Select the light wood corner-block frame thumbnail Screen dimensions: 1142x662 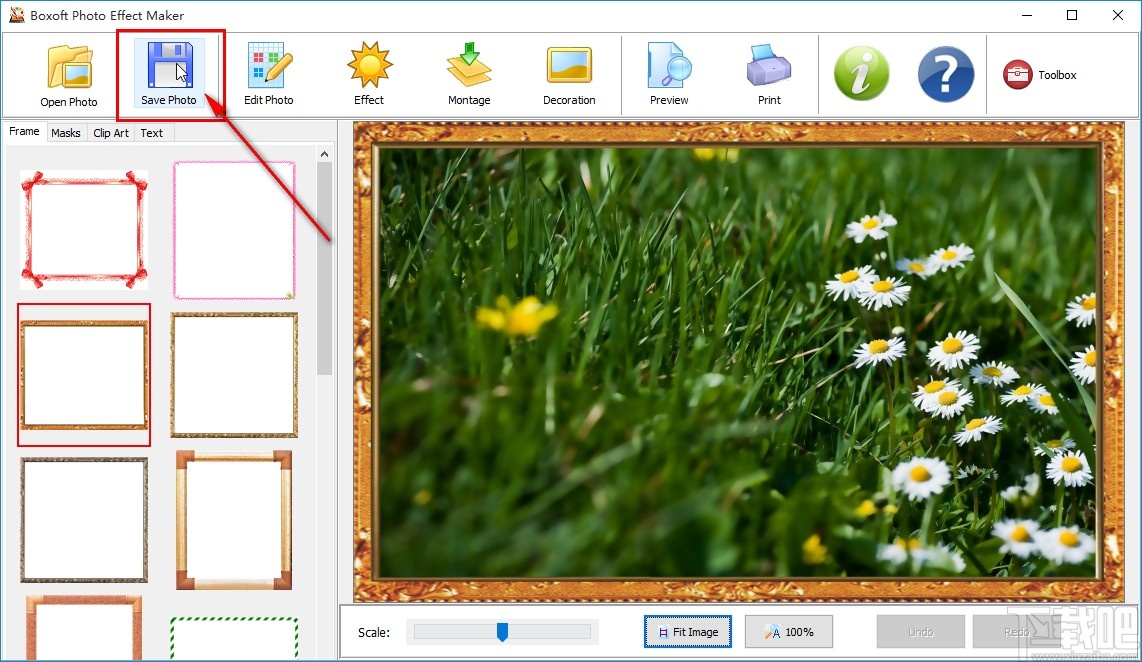click(x=234, y=520)
